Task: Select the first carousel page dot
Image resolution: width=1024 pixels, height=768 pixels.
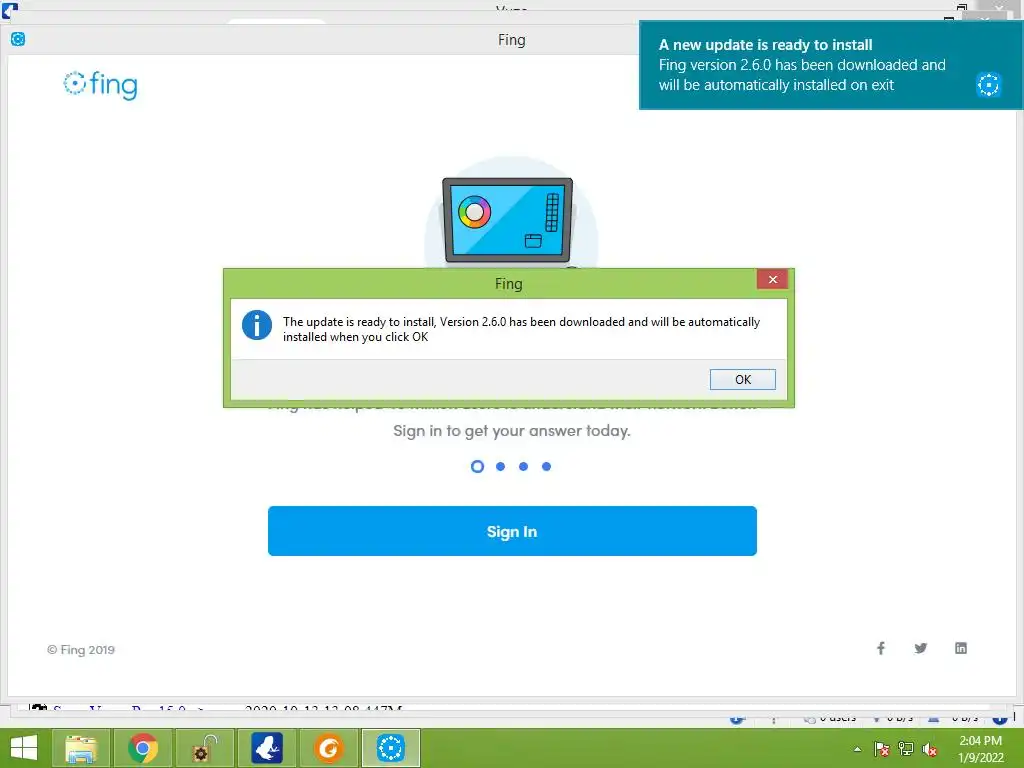Action: (477, 466)
